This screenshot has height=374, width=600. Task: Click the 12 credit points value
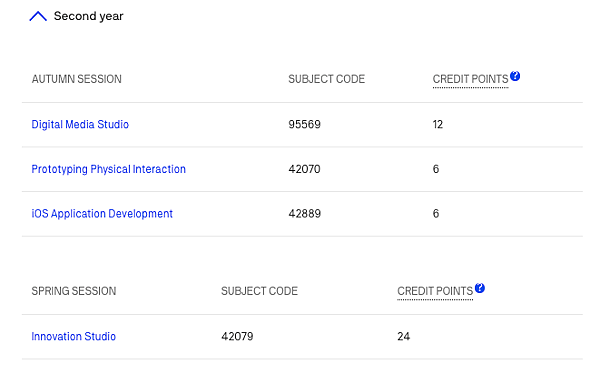(438, 124)
